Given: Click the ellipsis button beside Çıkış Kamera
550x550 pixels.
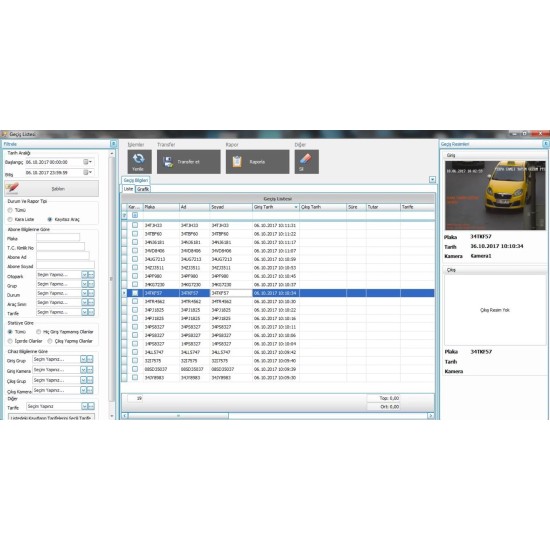Looking at the screenshot, I should click(x=90, y=390).
